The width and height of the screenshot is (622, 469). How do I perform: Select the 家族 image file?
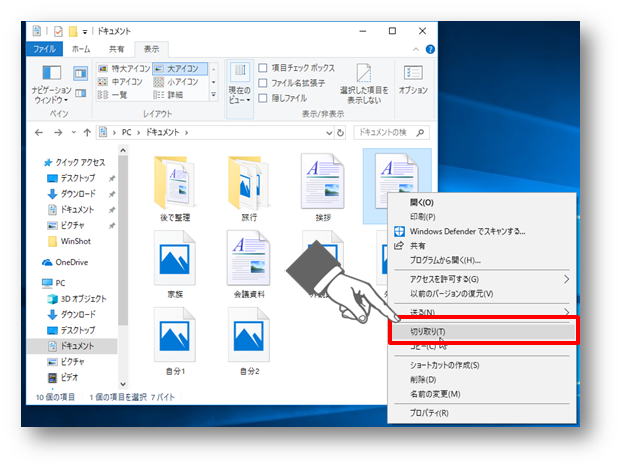[x=175, y=265]
